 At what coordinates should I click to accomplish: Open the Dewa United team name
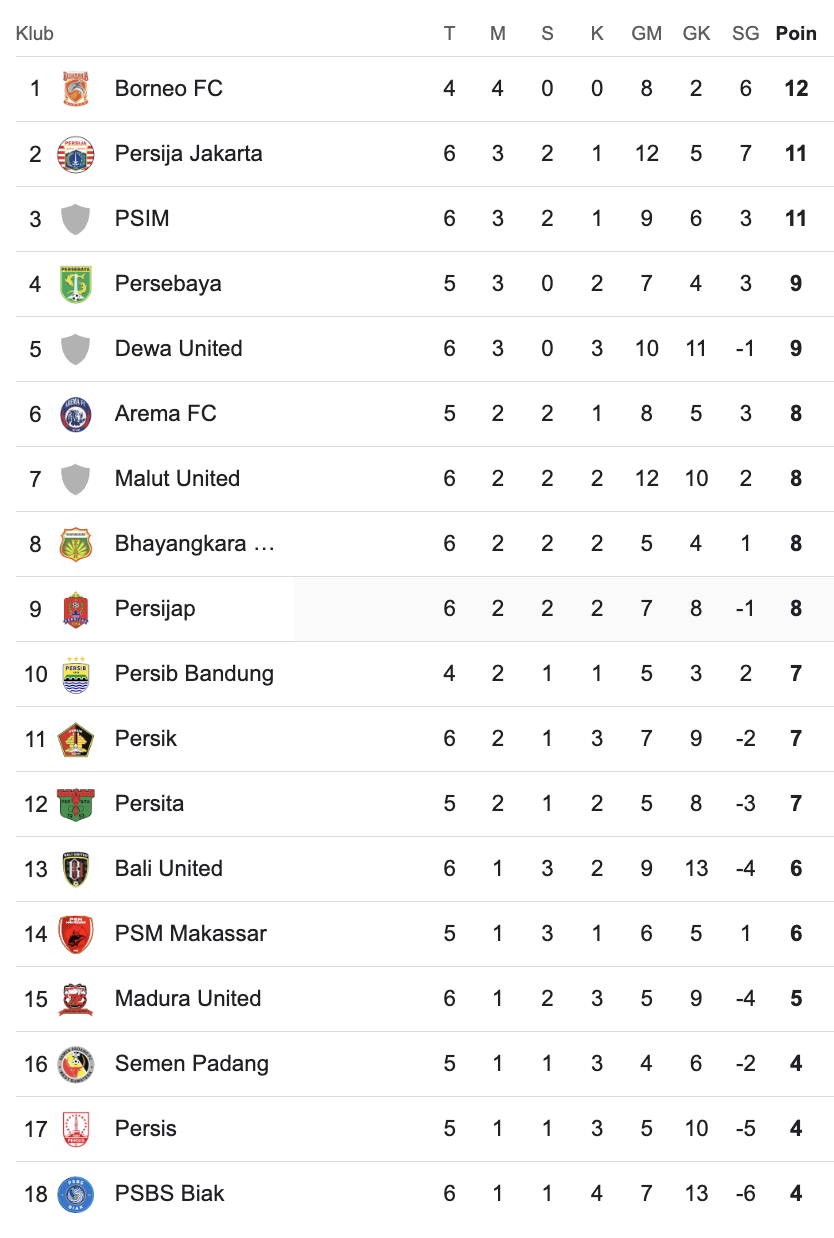click(x=179, y=349)
